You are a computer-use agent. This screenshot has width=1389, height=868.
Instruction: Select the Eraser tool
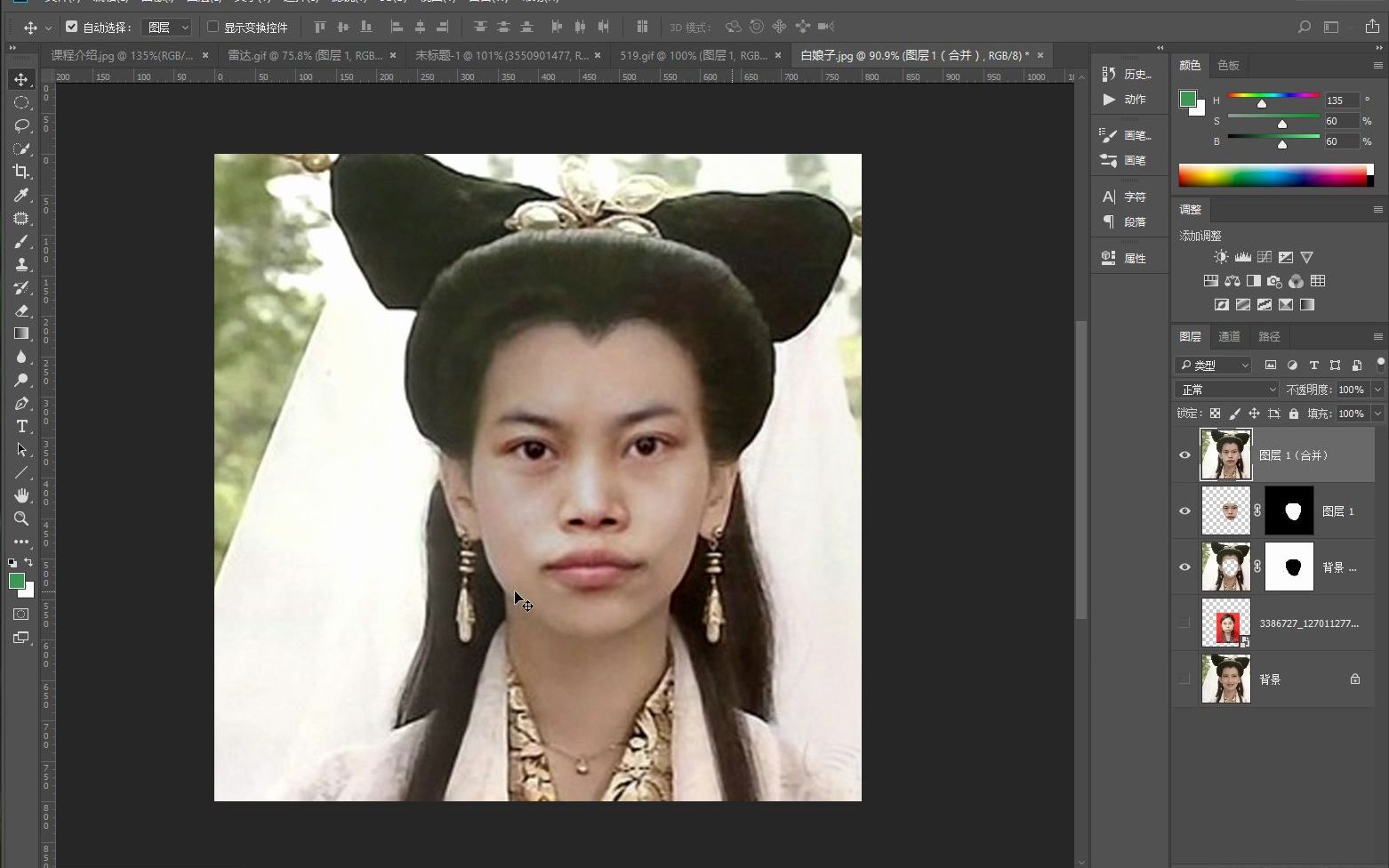(x=21, y=310)
